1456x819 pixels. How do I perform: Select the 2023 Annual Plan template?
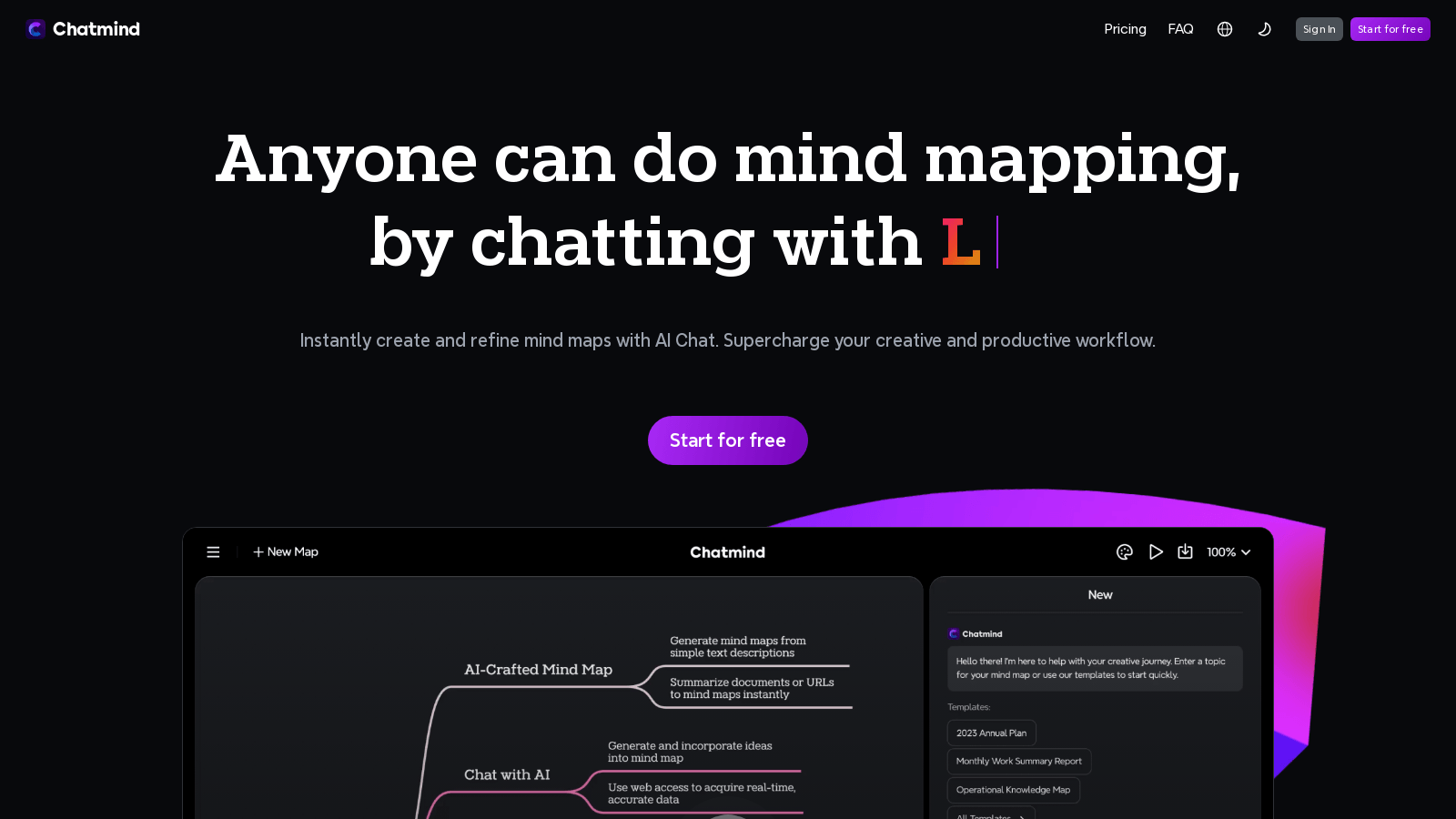point(991,733)
